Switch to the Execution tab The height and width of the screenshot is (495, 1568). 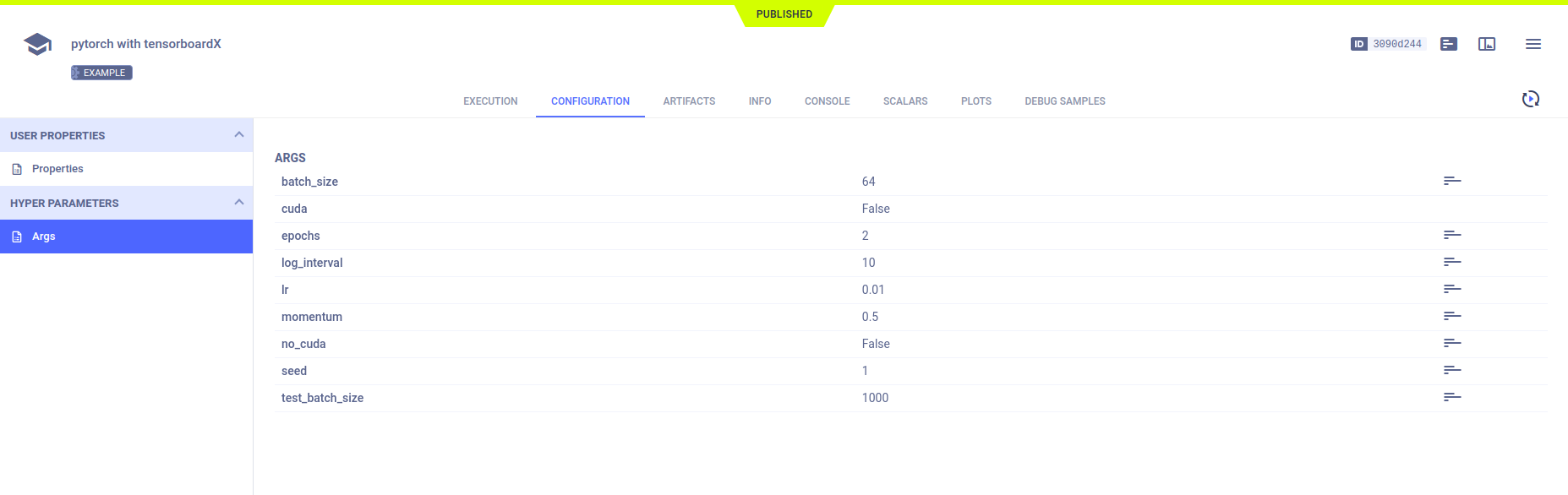click(x=490, y=101)
